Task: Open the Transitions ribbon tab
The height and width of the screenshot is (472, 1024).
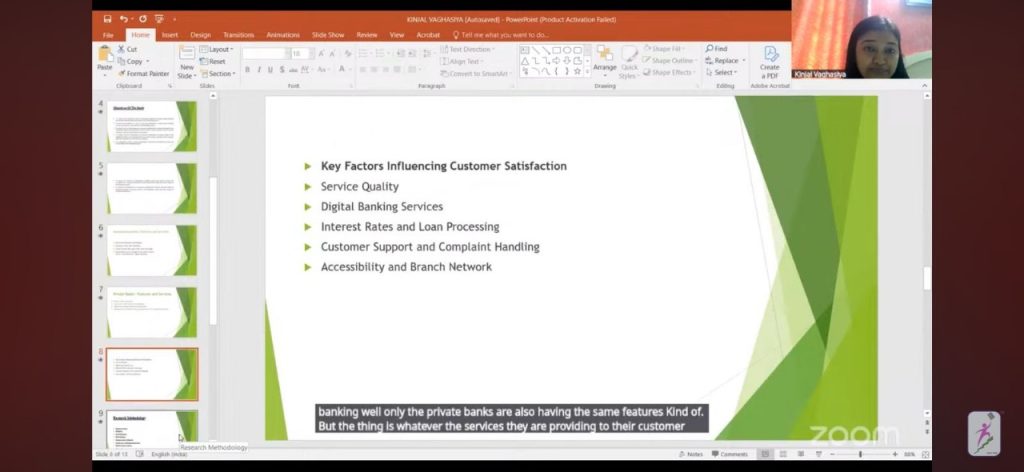Action: (x=238, y=35)
